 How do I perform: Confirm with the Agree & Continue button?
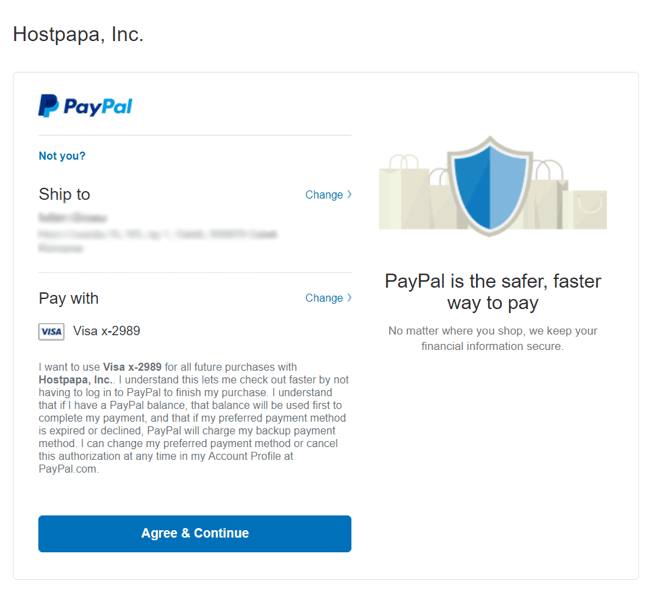(195, 534)
